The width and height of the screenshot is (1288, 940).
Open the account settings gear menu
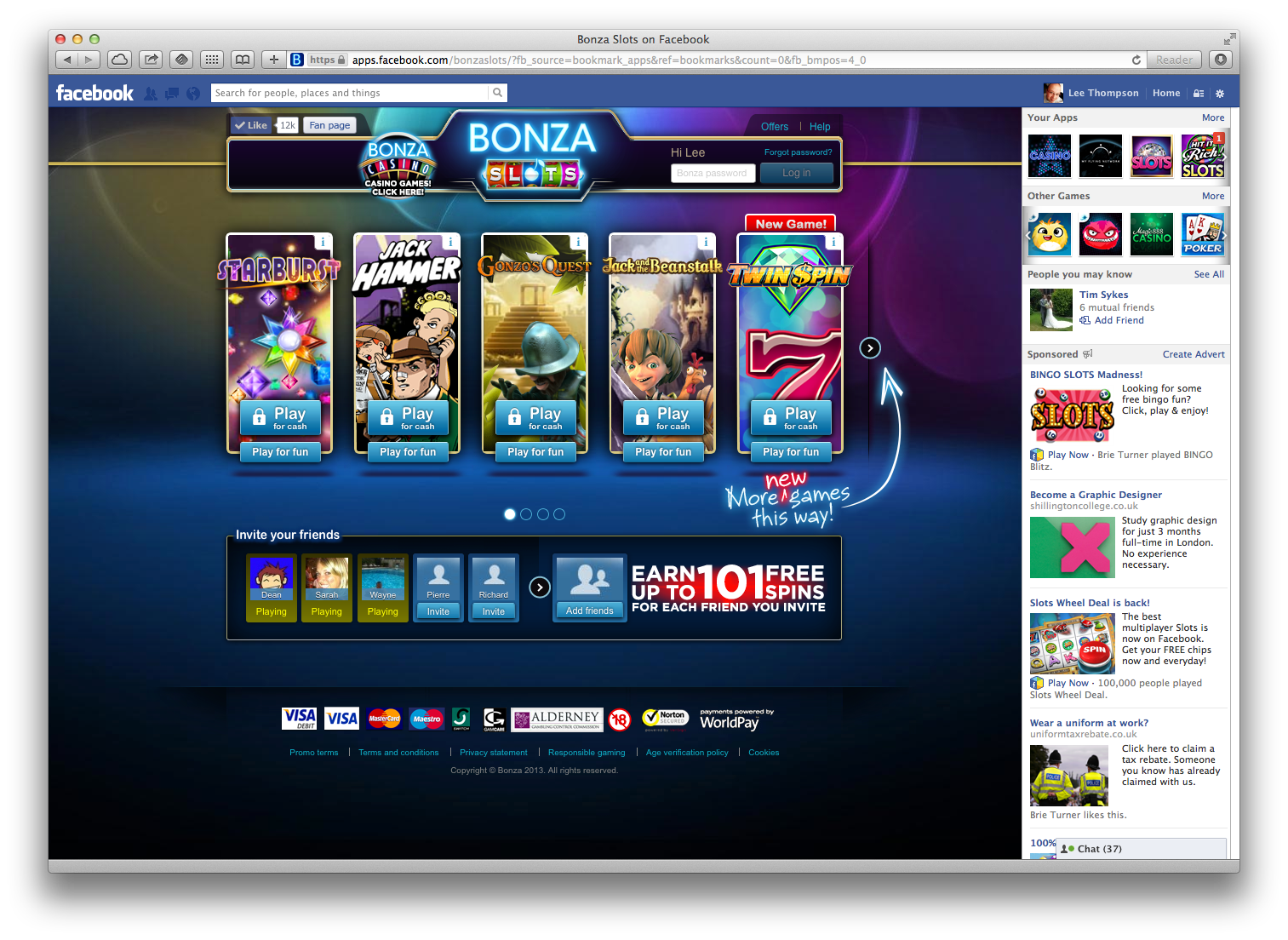1220,93
